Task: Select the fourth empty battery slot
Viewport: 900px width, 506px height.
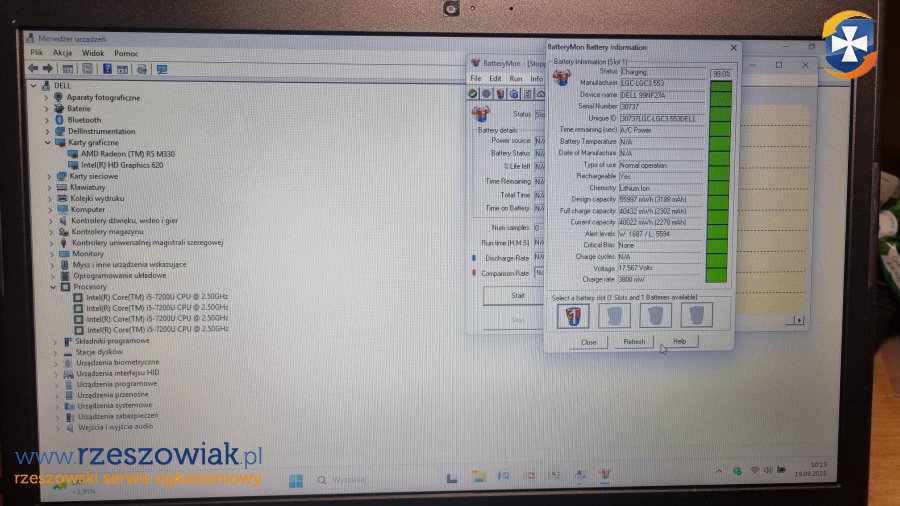Action: coord(696,316)
